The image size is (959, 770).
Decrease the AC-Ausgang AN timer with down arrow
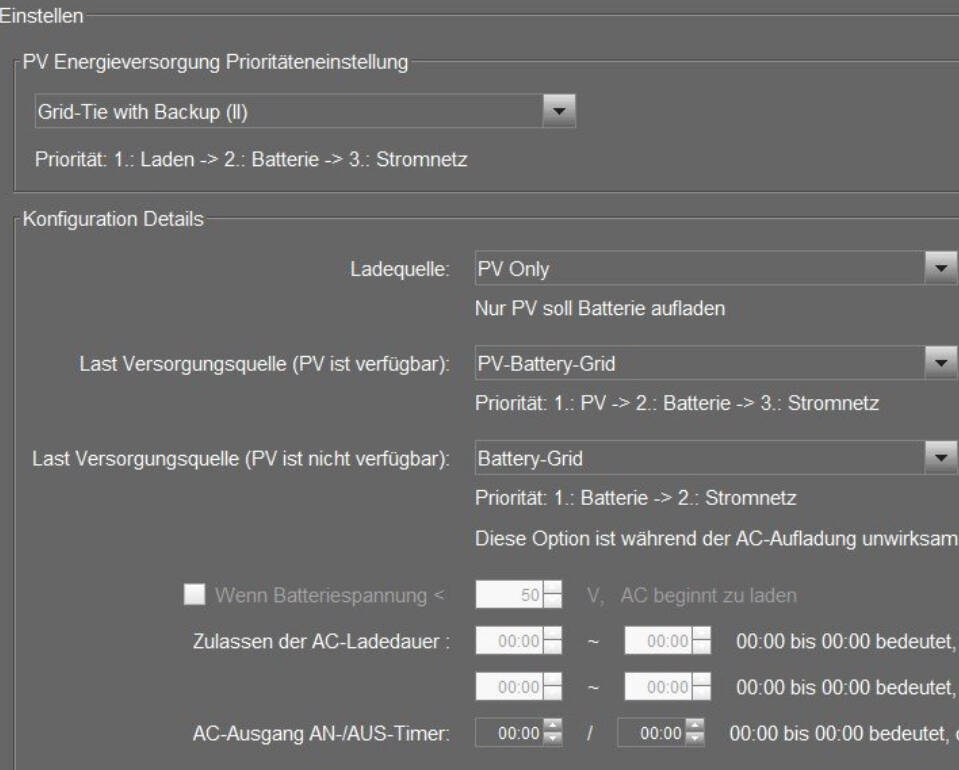click(553, 740)
